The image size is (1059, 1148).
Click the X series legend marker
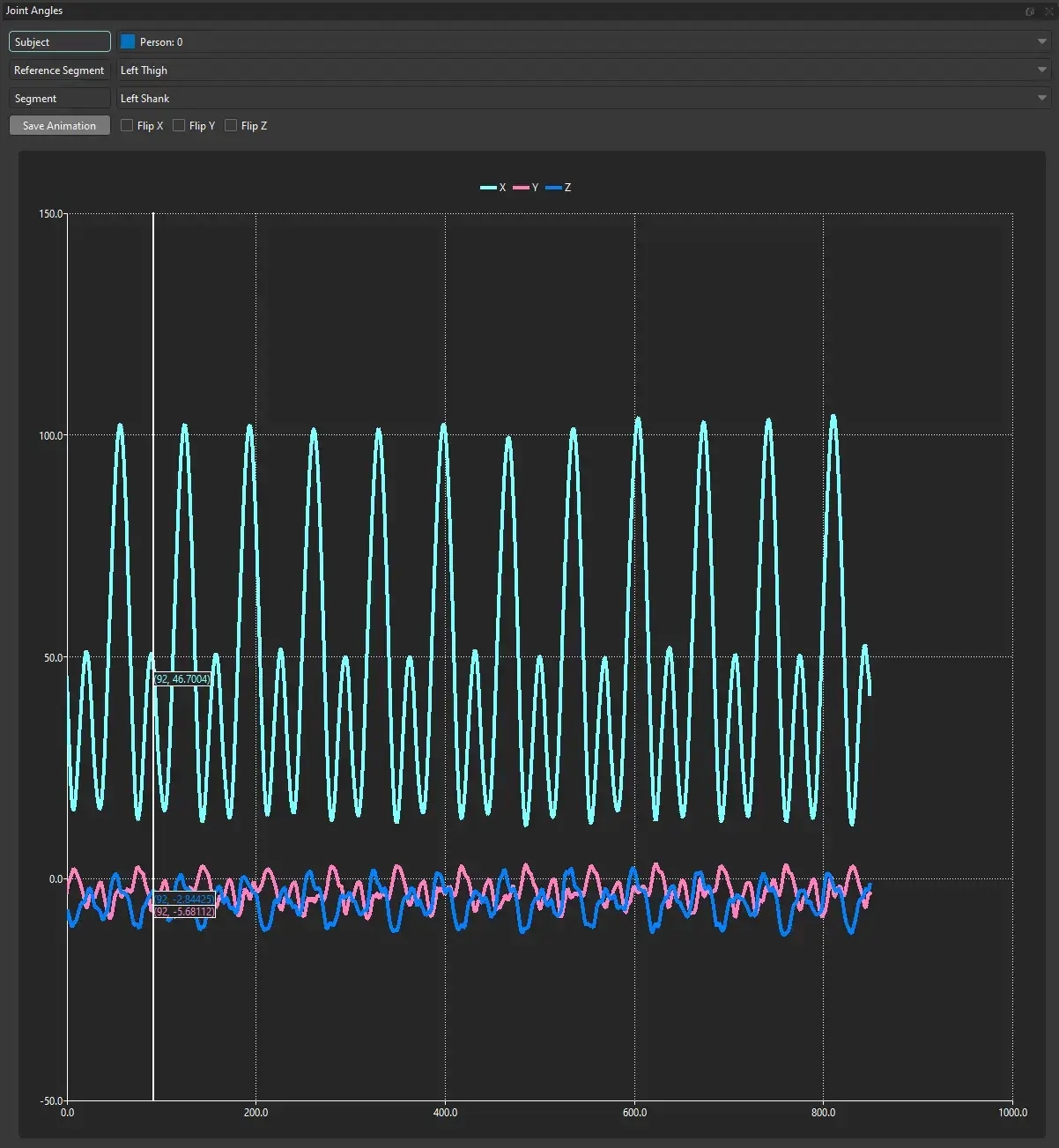click(488, 188)
